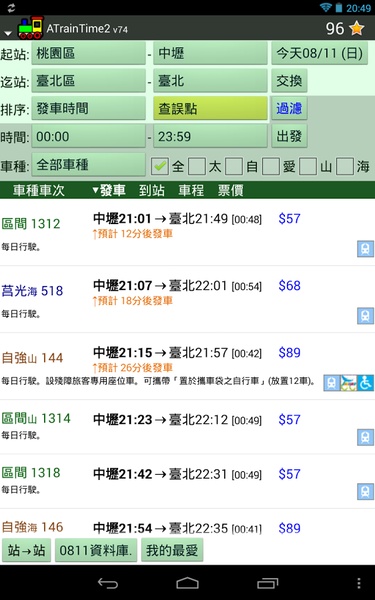Viewport: 375px width, 600px height.
Task: Tap 預計 12分後發車 departure notice
Action: [x=133, y=234]
